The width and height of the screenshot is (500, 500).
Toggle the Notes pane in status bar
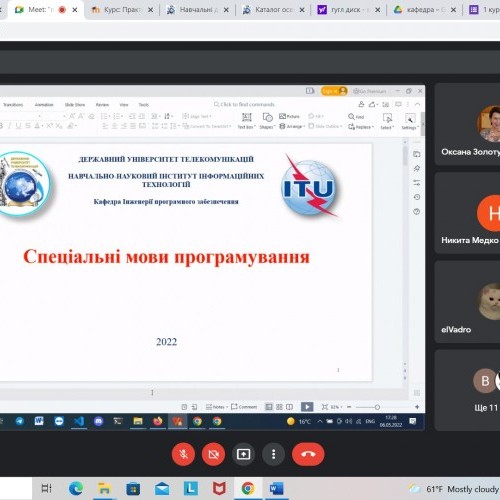(x=217, y=407)
